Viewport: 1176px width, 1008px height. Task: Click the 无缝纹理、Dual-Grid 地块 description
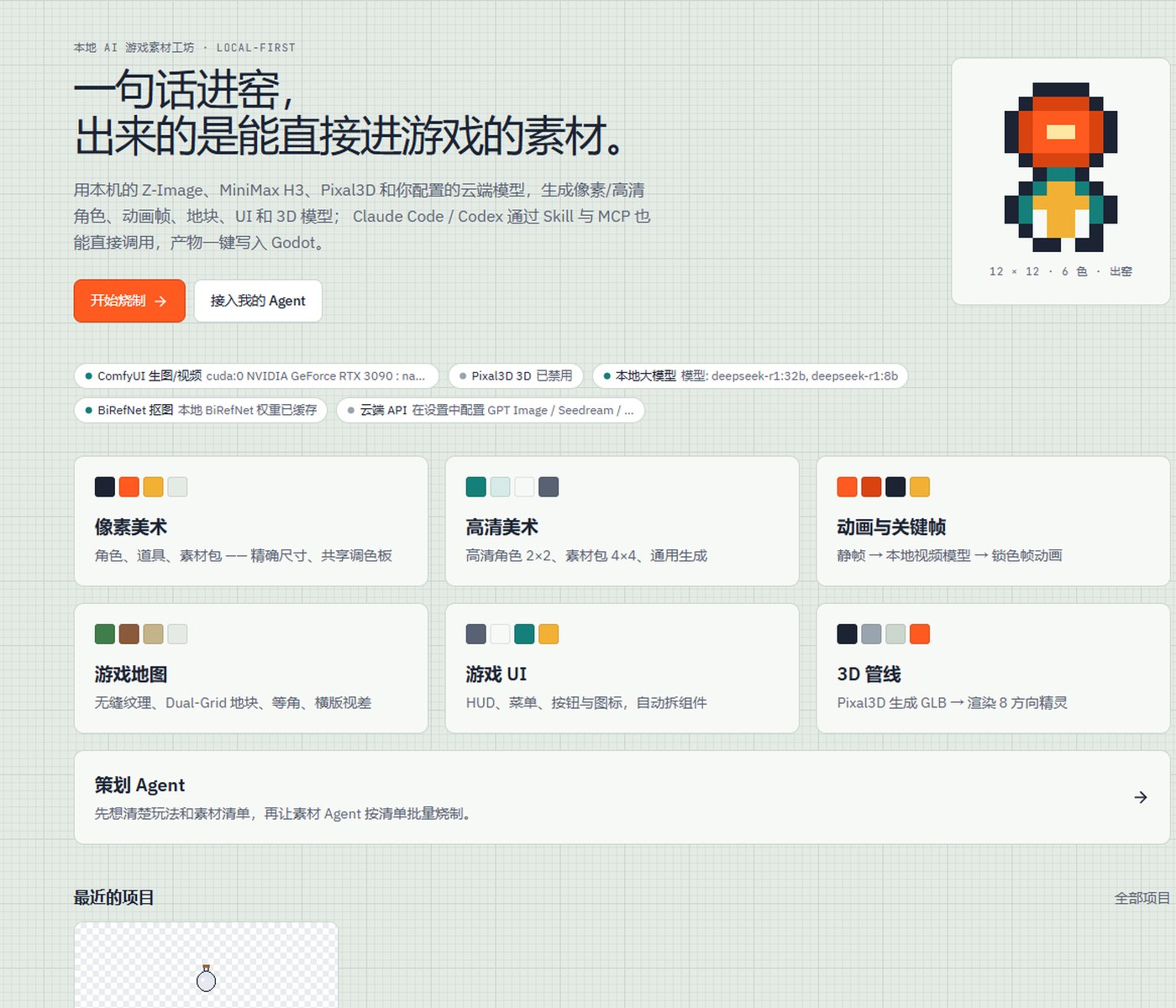pos(233,703)
